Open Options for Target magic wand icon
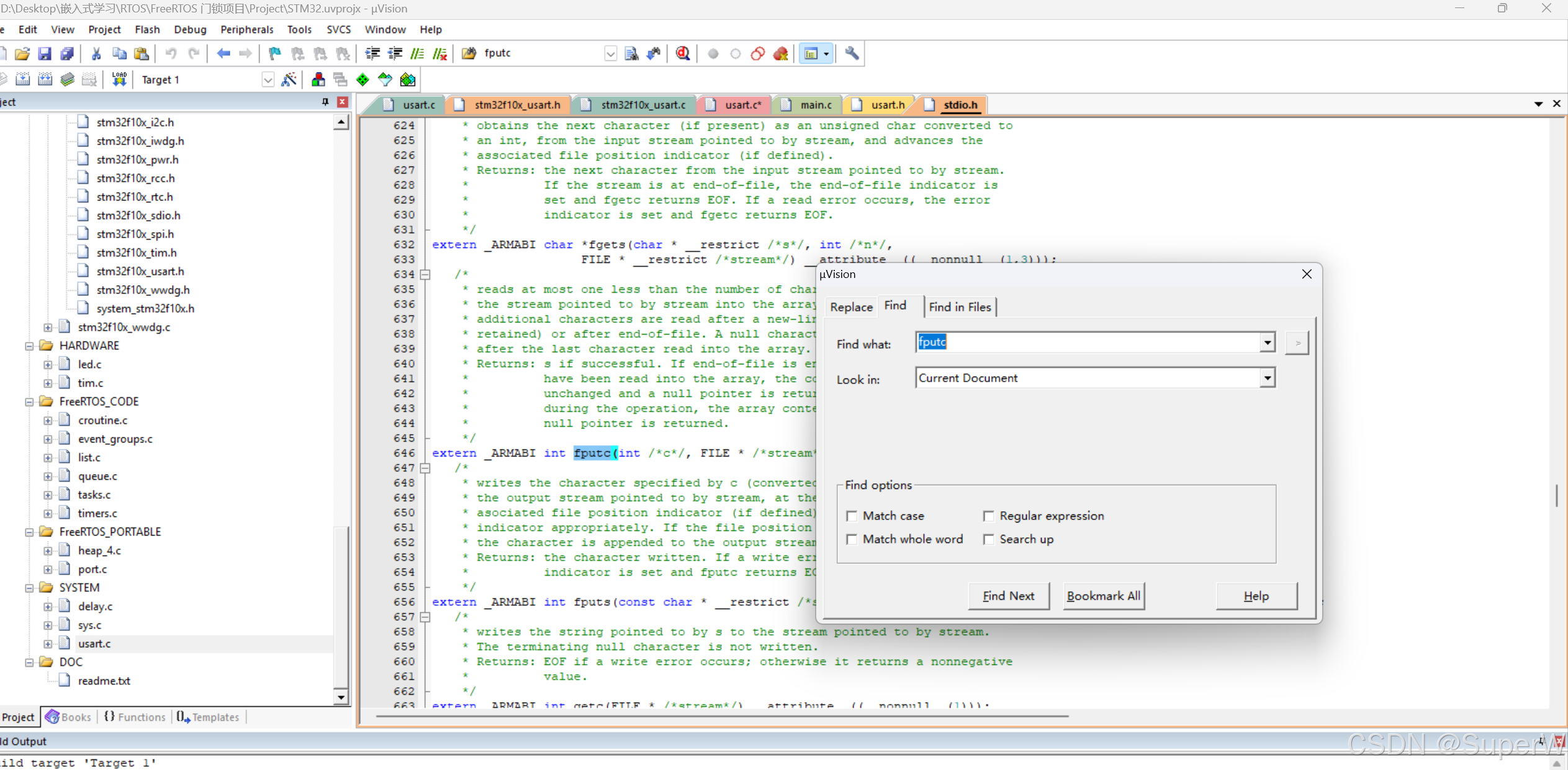 [x=289, y=79]
